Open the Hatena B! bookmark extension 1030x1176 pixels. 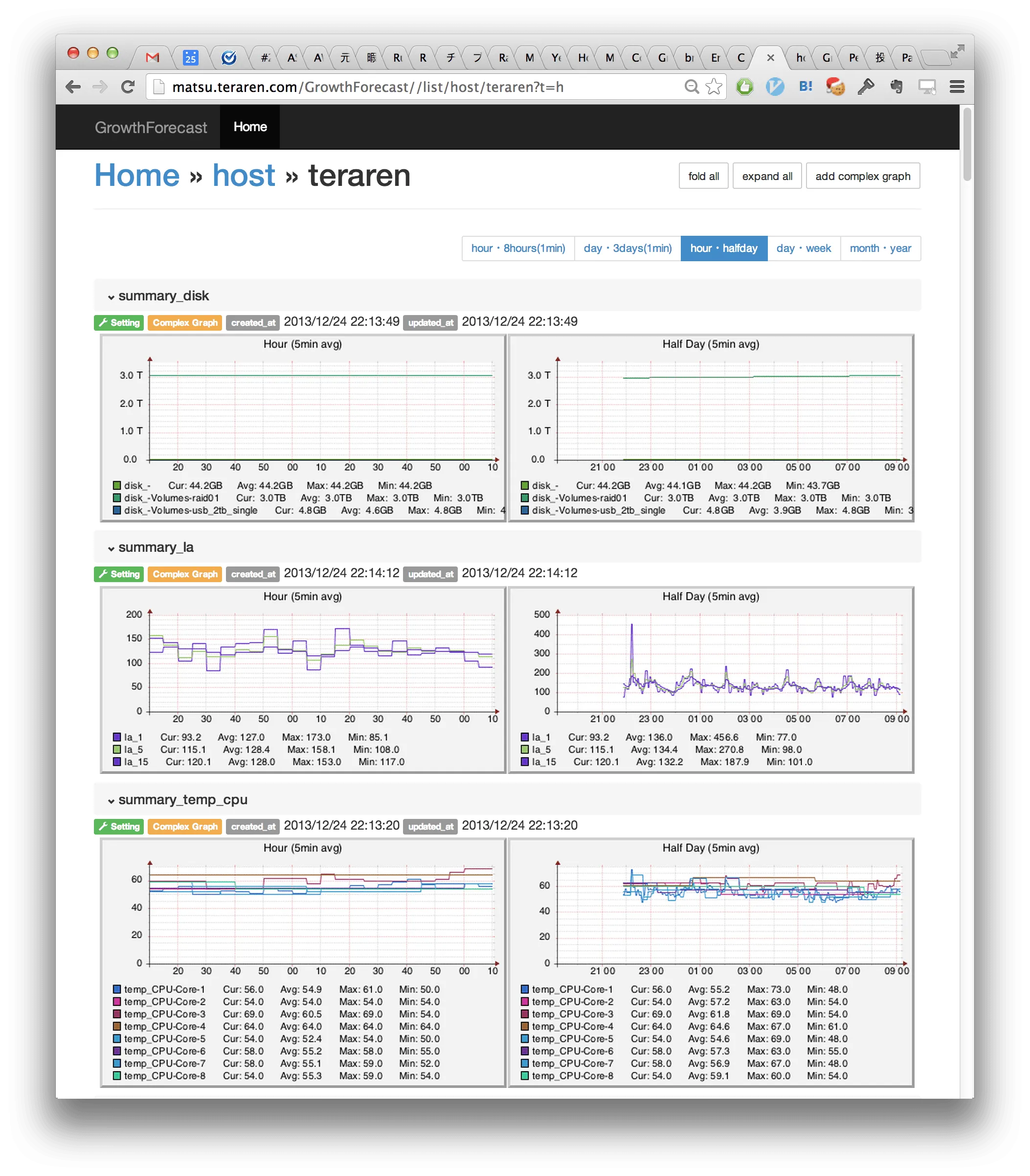[805, 87]
